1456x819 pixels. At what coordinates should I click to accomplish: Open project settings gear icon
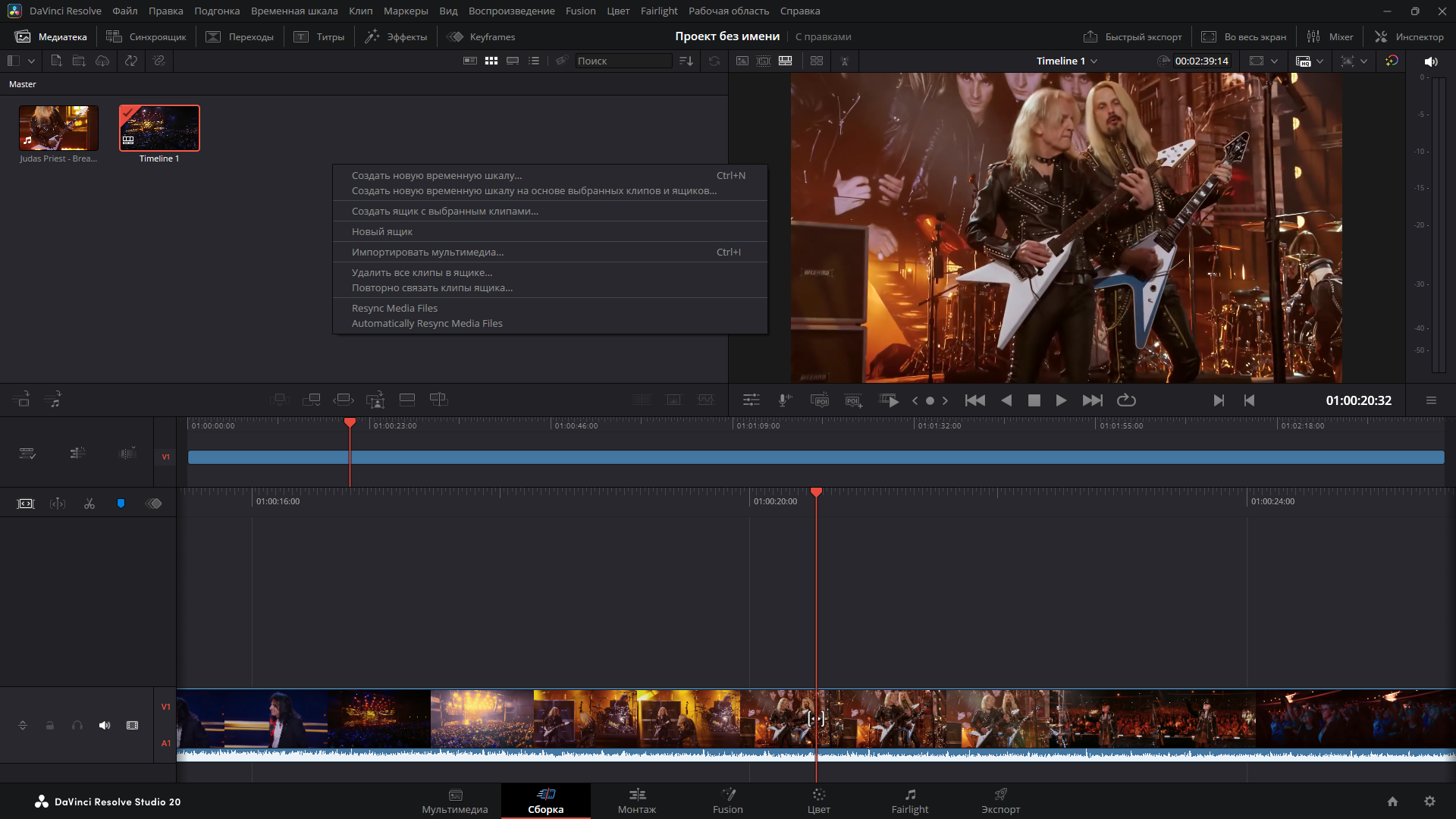[1429, 802]
